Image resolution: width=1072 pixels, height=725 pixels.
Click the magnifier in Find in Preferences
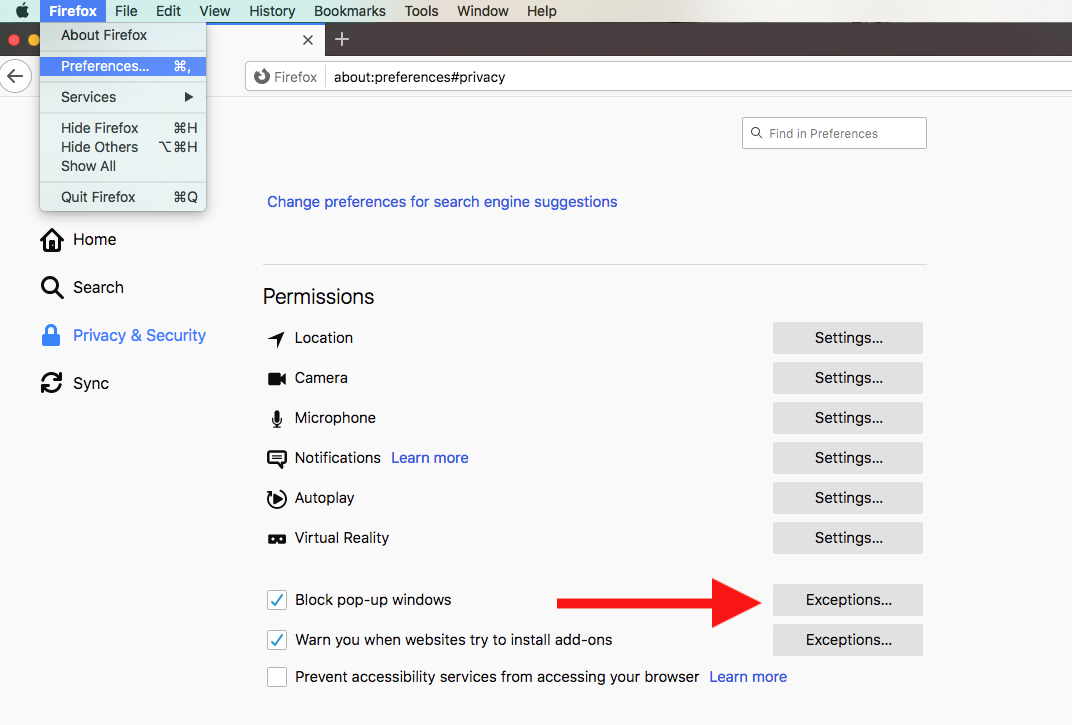[x=756, y=133]
